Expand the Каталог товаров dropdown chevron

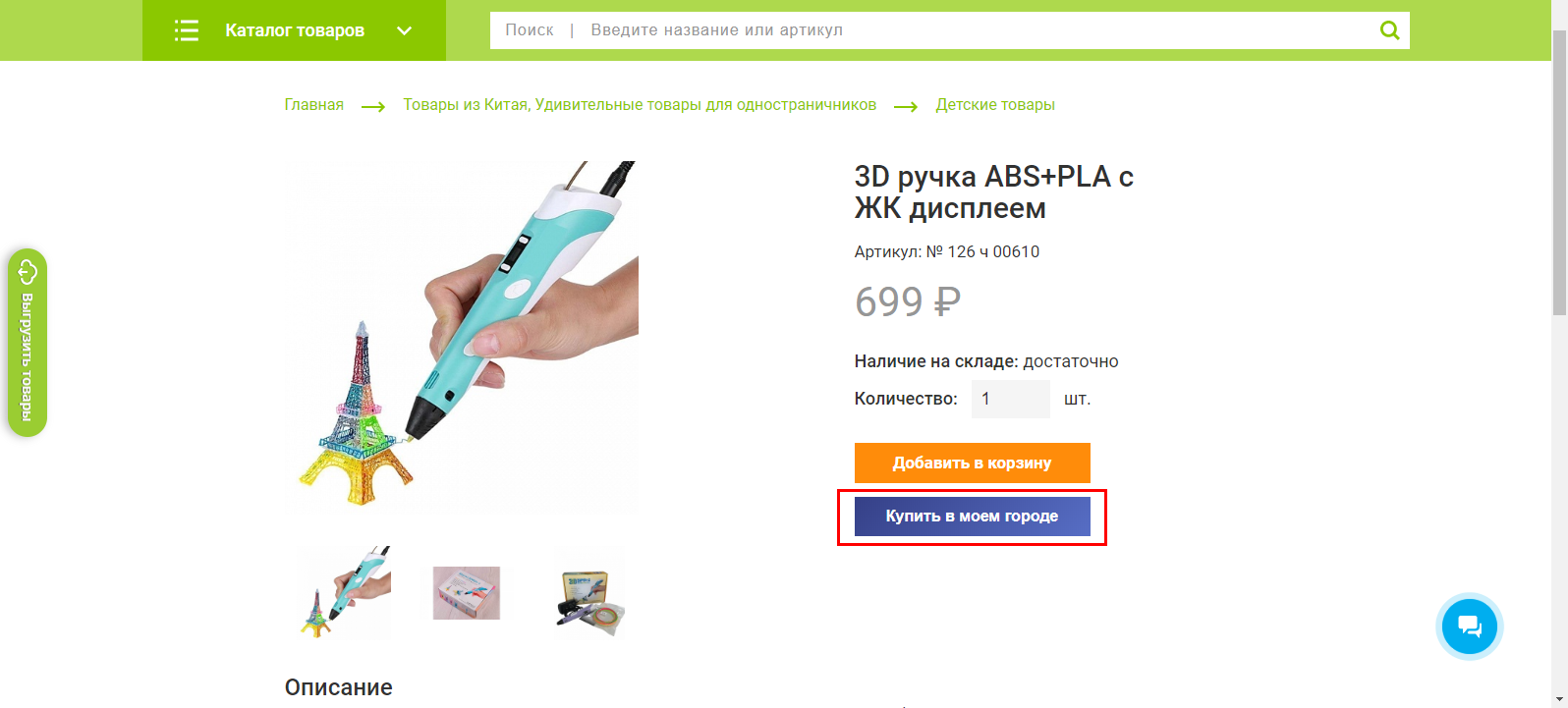point(405,30)
